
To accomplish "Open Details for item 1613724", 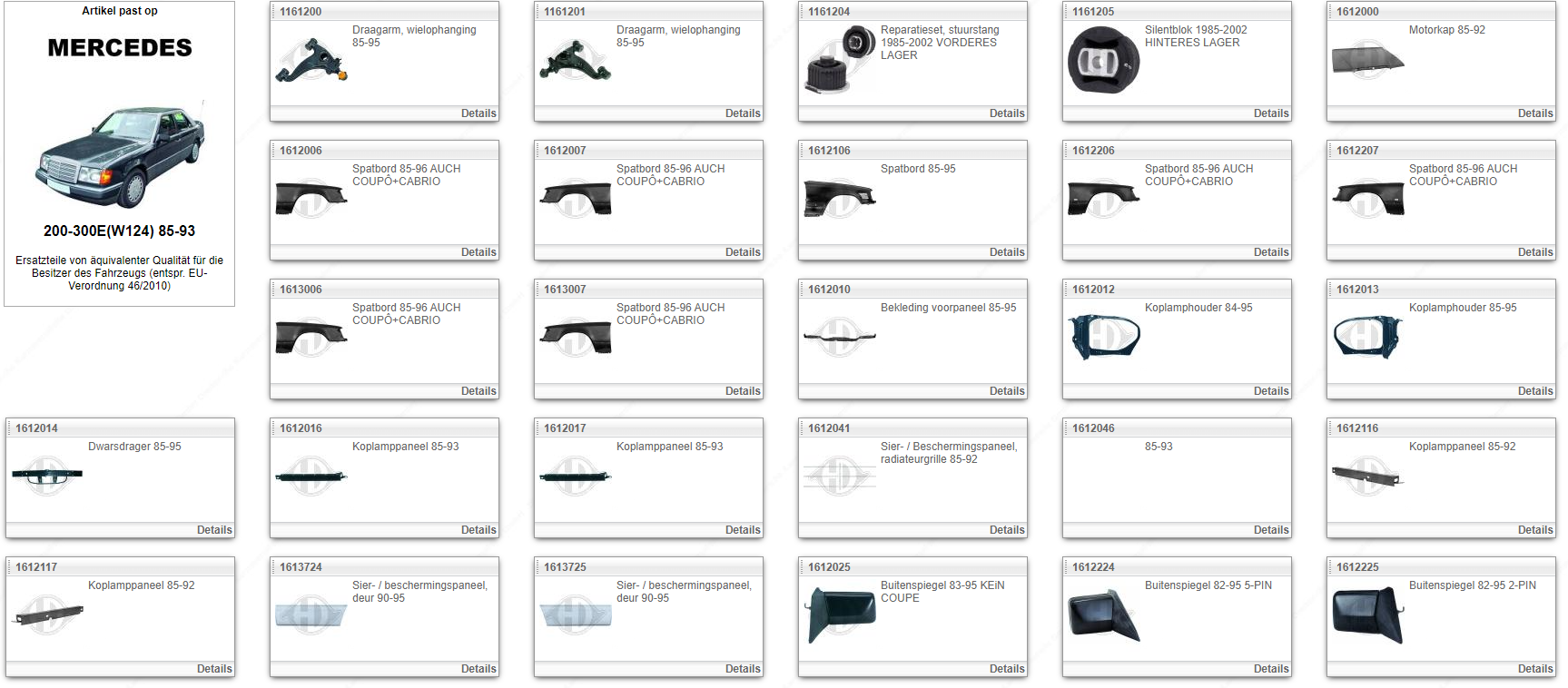I will click(478, 669).
